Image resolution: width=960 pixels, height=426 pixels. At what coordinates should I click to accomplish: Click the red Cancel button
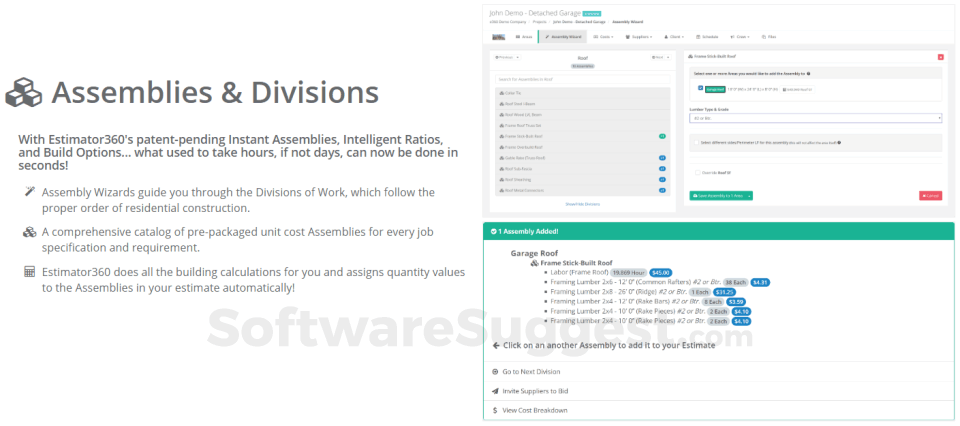click(931, 196)
